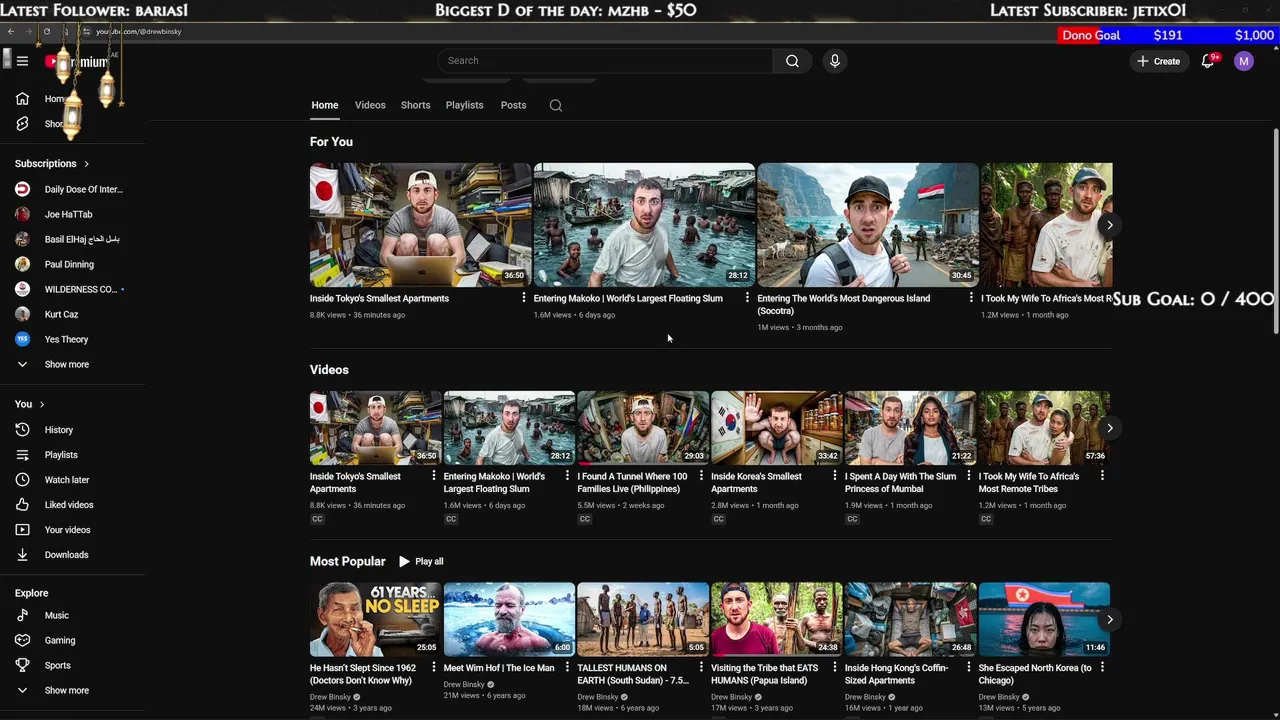Expand the You section chevron

pos(42,404)
